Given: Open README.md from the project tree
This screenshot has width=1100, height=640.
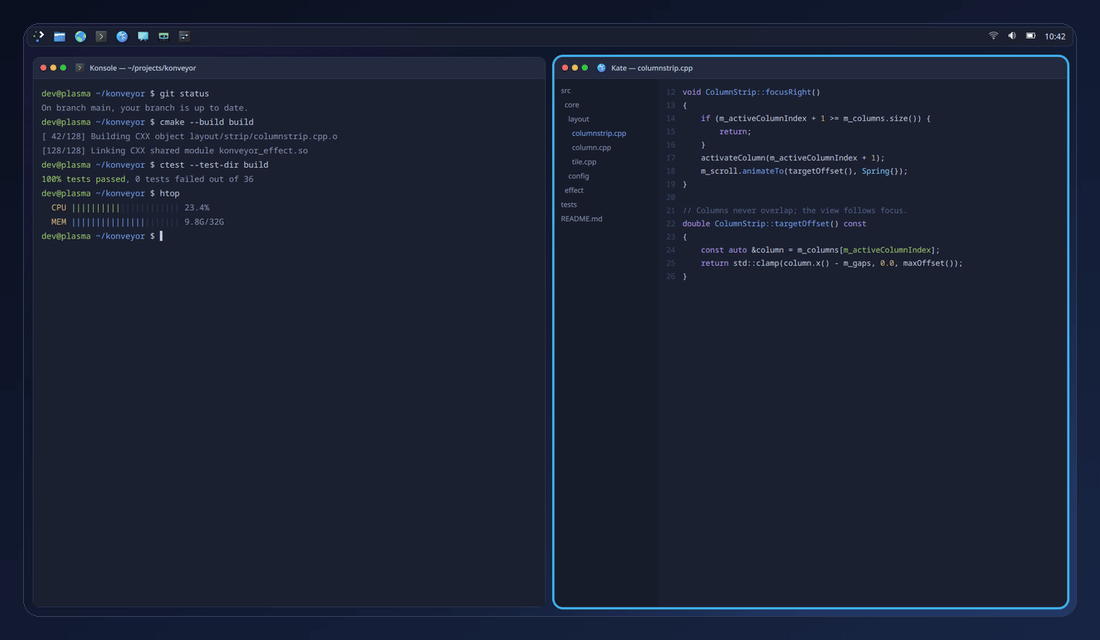Looking at the screenshot, I should 581,219.
